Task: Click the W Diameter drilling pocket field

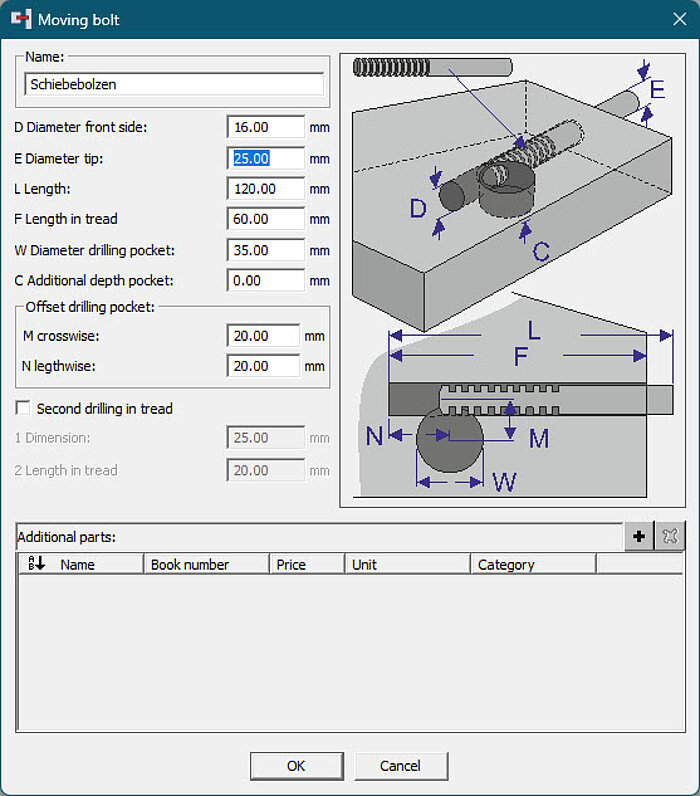Action: click(265, 250)
